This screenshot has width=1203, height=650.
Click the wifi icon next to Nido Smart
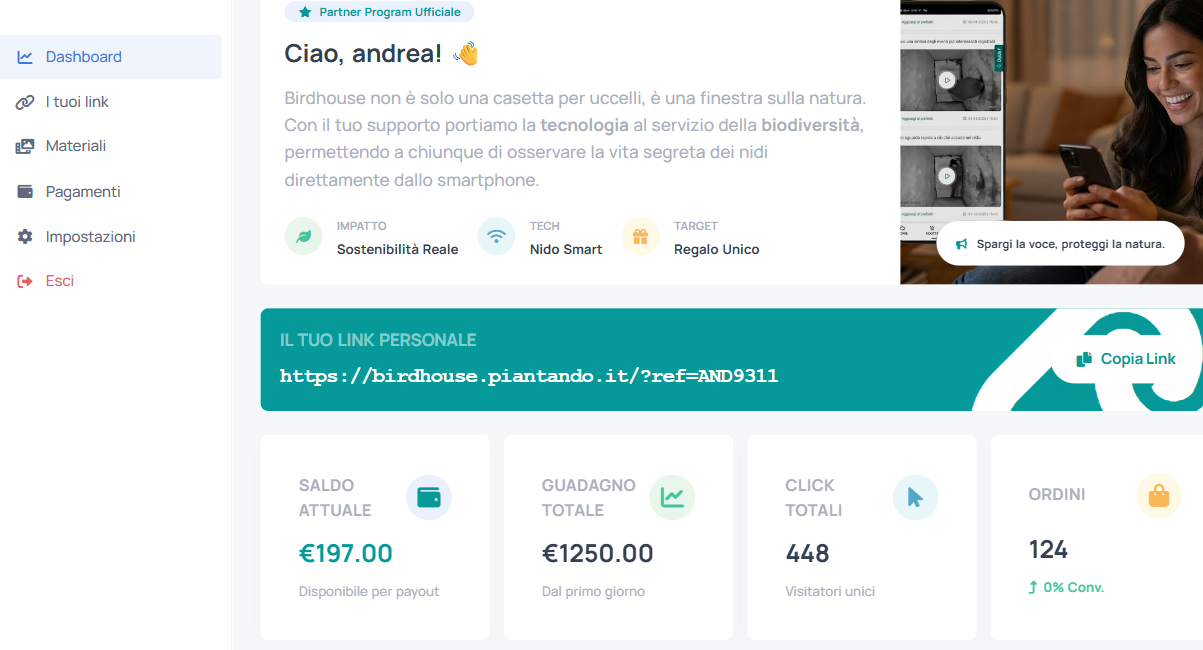(497, 238)
